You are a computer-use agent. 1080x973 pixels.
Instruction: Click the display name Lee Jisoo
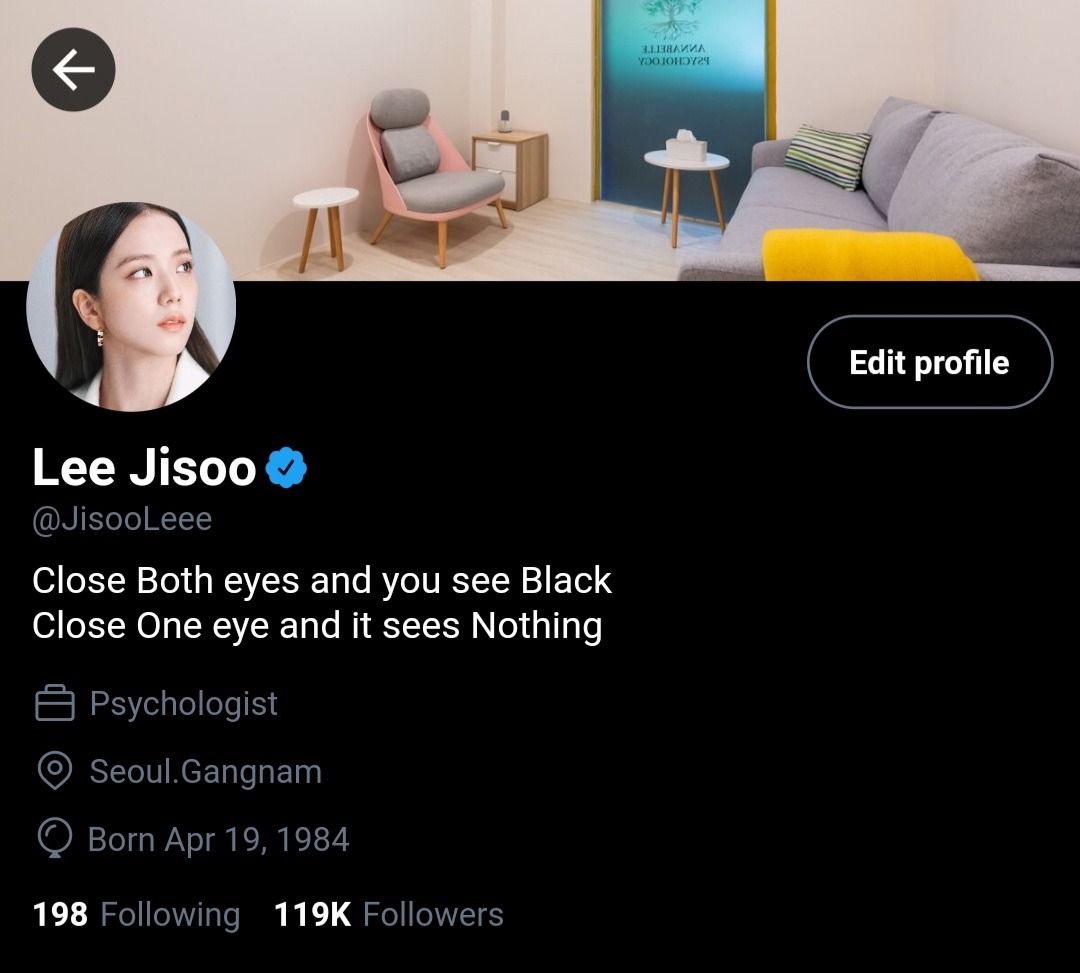(144, 468)
